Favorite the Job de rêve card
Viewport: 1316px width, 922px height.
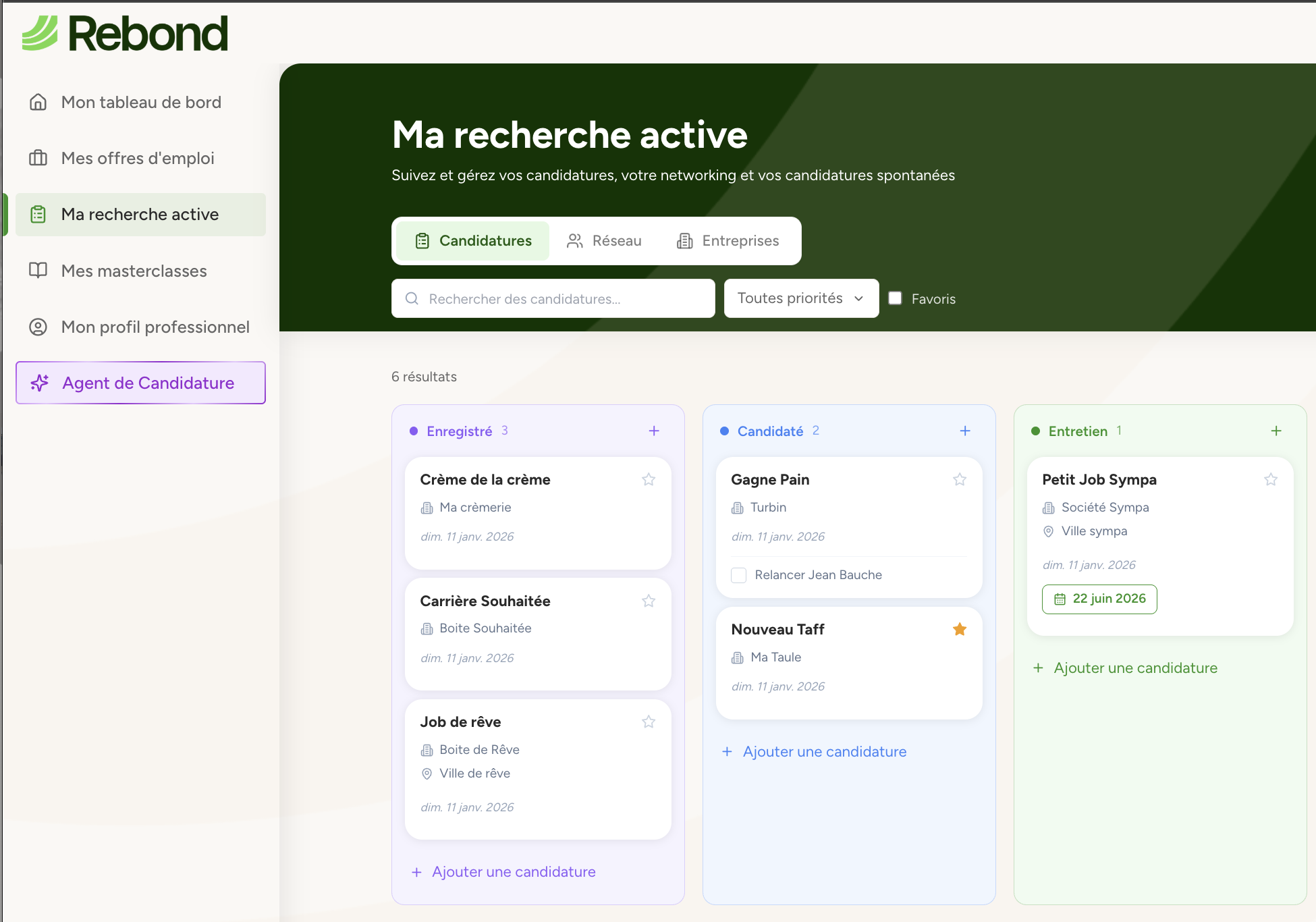click(649, 722)
